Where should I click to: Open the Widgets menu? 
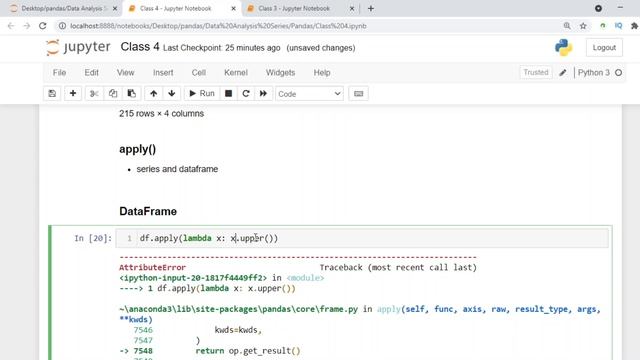[x=280, y=73]
